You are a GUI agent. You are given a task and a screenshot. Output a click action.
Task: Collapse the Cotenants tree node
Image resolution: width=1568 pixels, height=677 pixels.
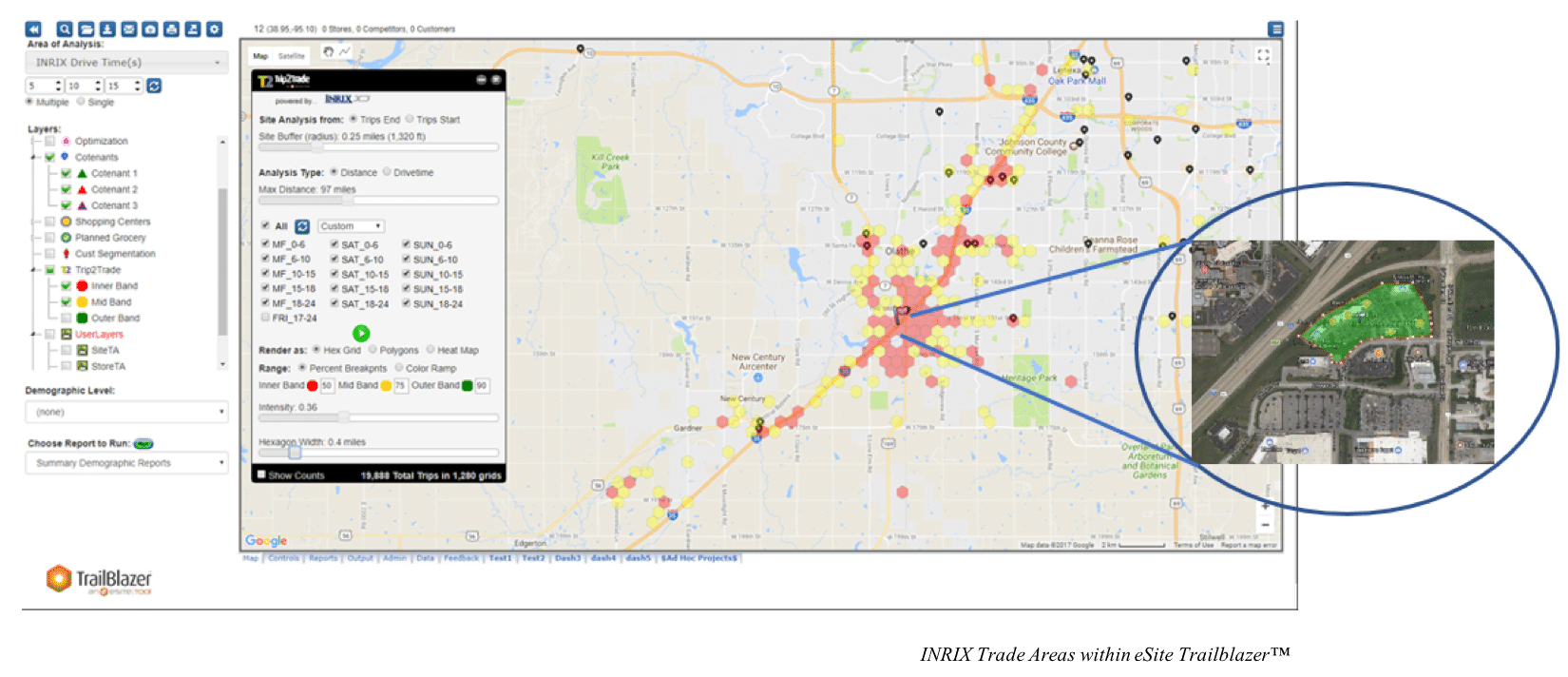pyautogui.click(x=35, y=158)
